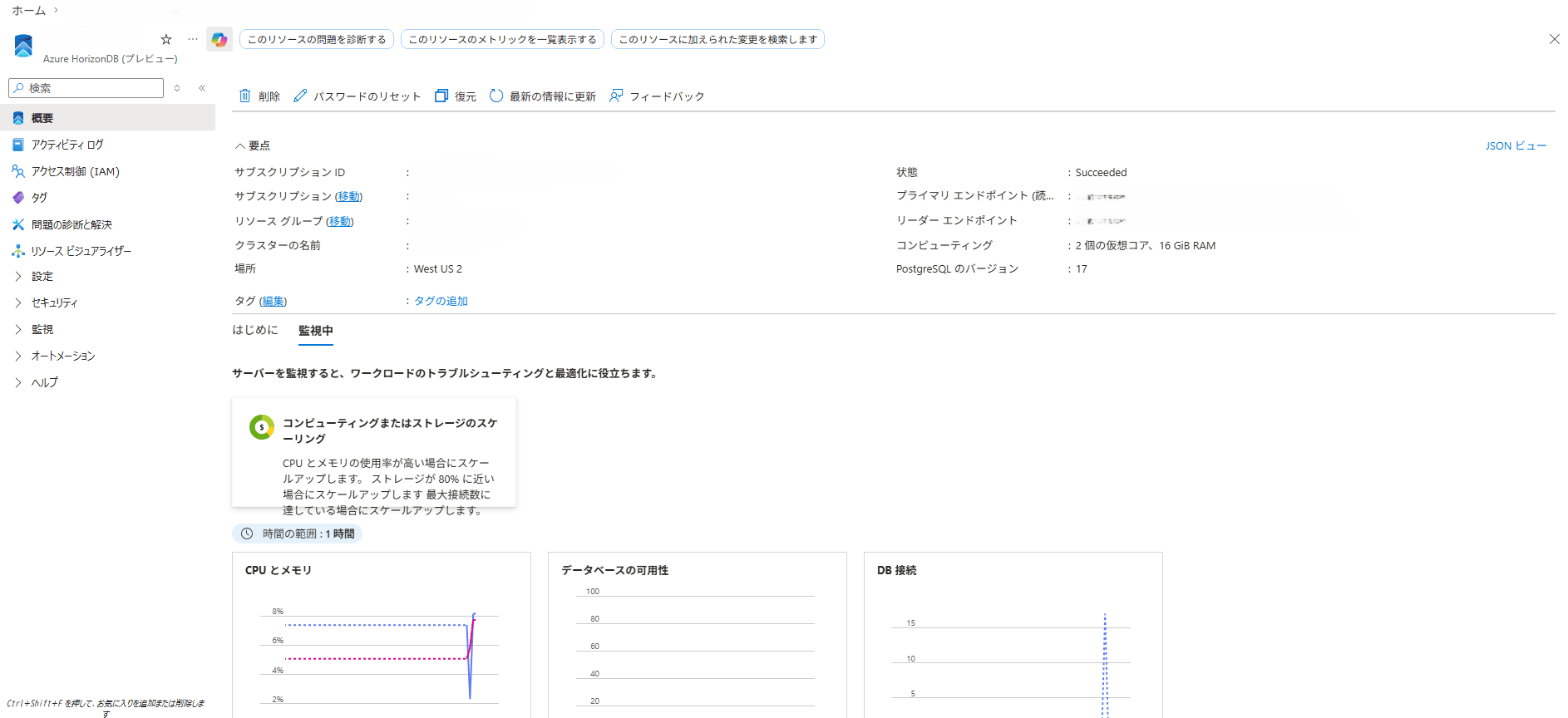Click the Azure HorizonDB resource icon

click(x=23, y=46)
